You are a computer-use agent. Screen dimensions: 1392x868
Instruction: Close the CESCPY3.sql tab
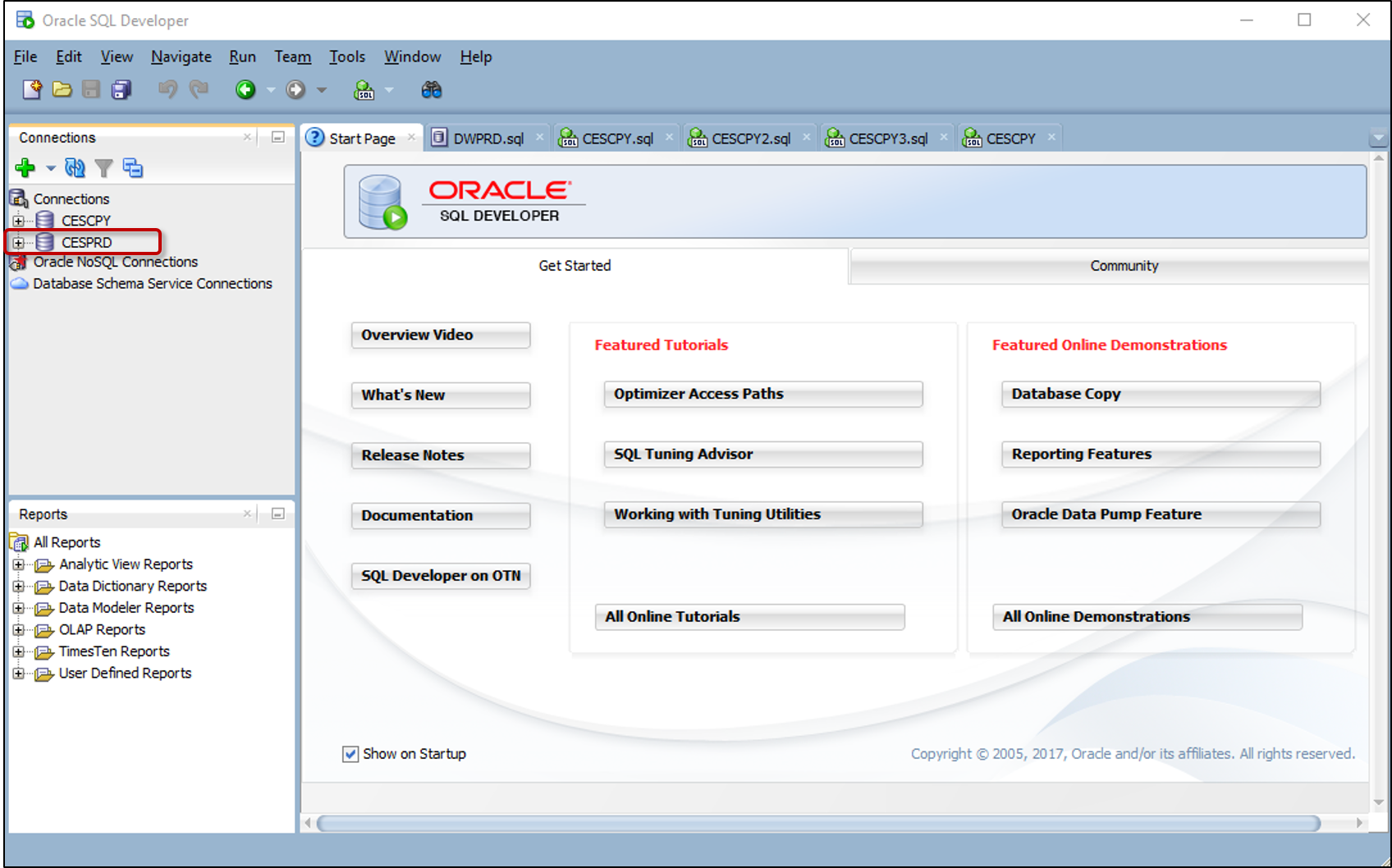[x=944, y=137]
